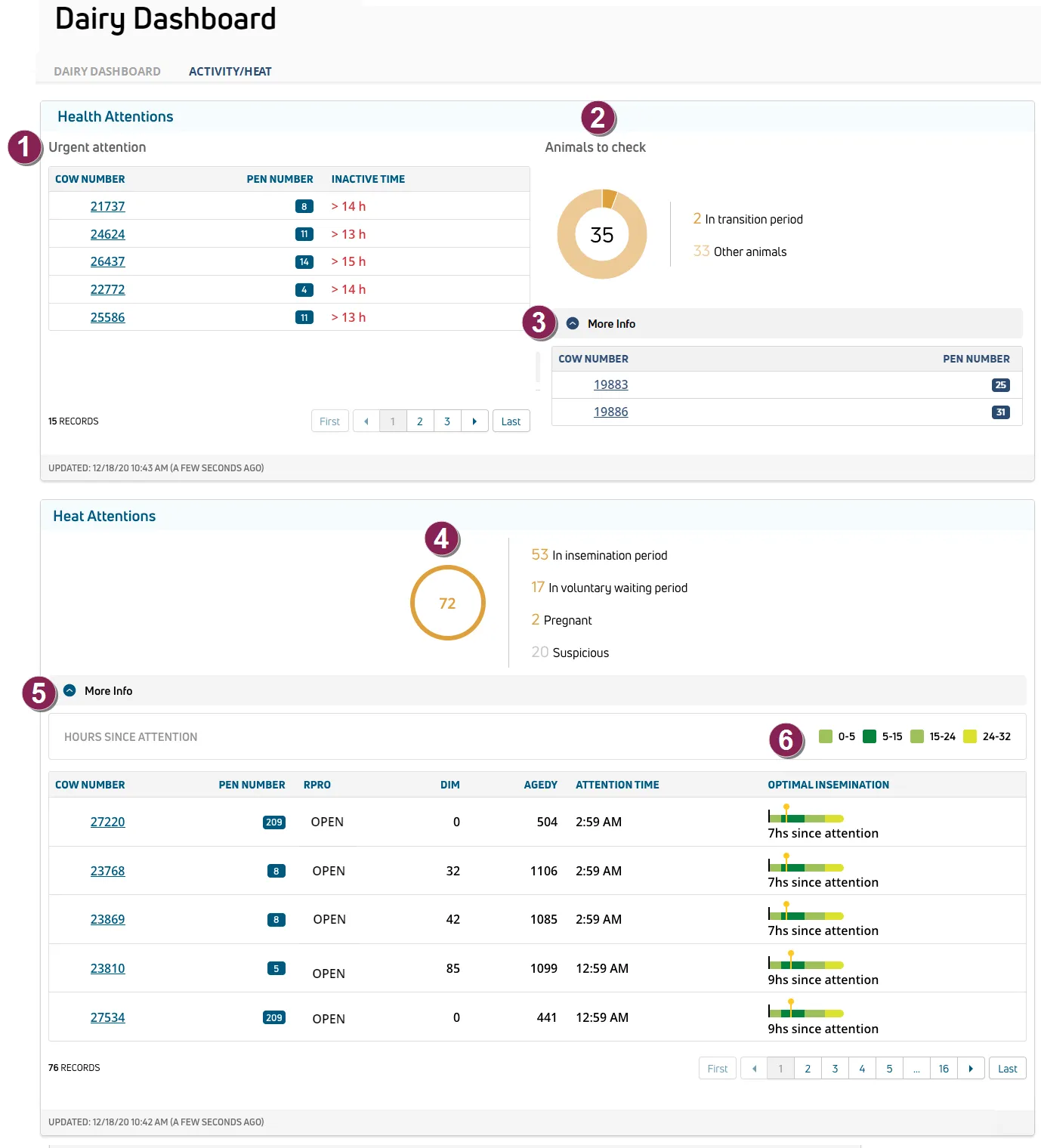Image resolution: width=1041 pixels, height=1148 pixels.
Task: Click pen badge 14 for cow 26437
Action: click(304, 262)
